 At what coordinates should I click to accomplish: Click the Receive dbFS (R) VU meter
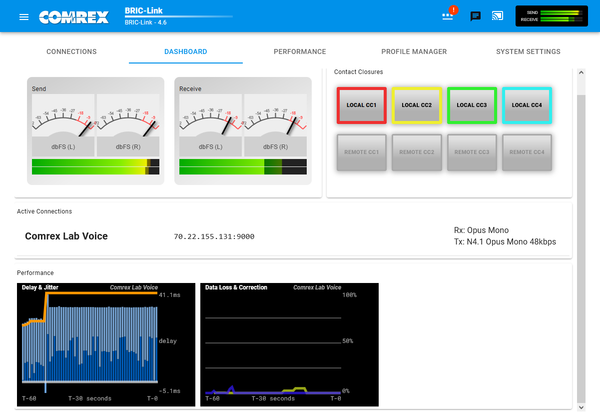275,125
